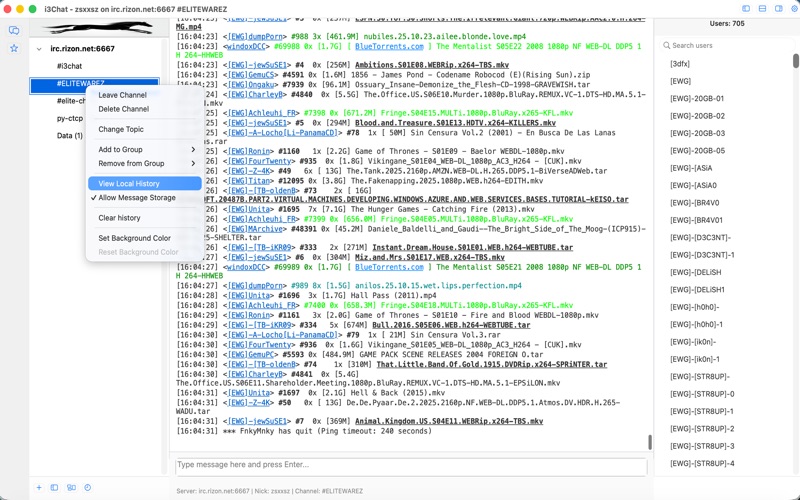Select View Local History menu entry

click(144, 183)
